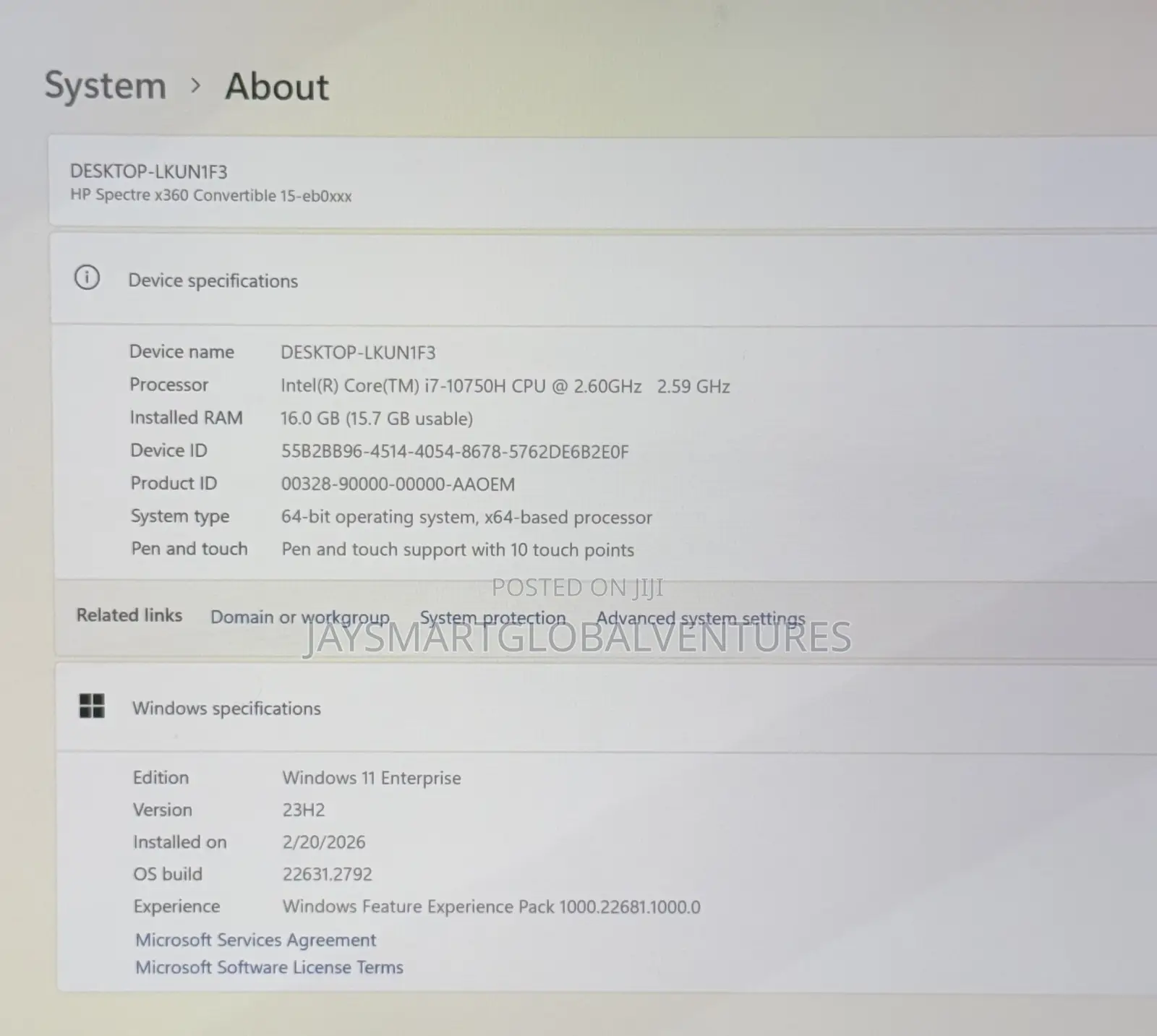Click the Device specifications info icon
The height and width of the screenshot is (1036, 1157).
click(x=87, y=278)
